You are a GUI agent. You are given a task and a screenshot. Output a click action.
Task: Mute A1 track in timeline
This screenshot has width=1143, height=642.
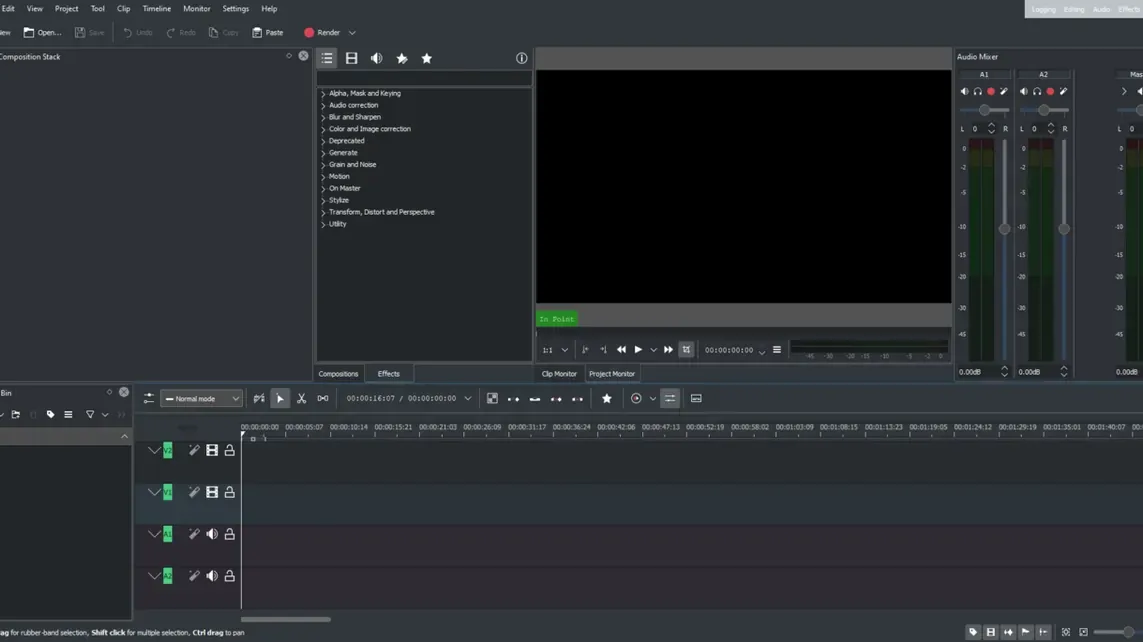pos(211,534)
